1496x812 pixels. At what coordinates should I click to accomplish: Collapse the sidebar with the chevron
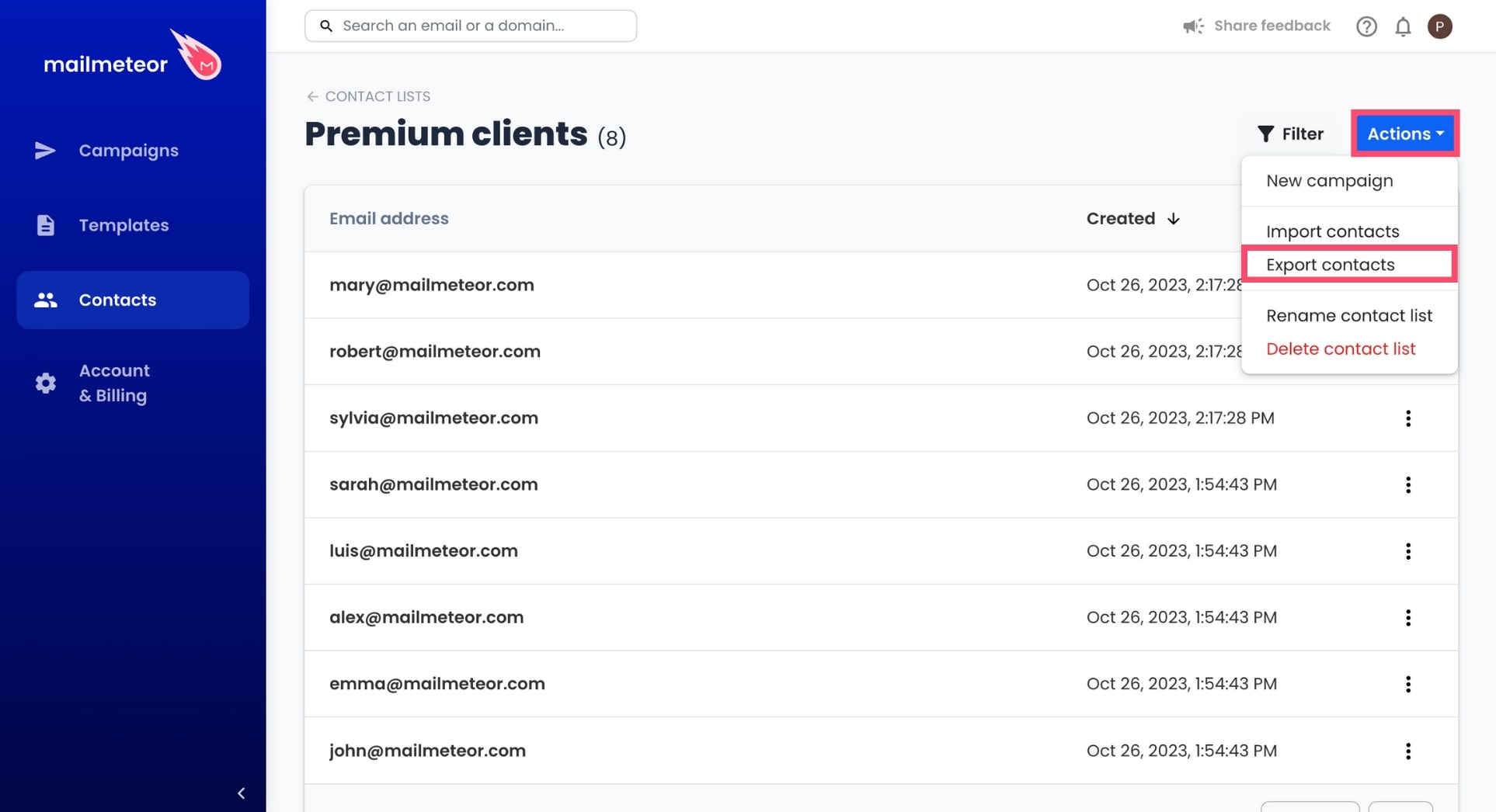point(241,793)
